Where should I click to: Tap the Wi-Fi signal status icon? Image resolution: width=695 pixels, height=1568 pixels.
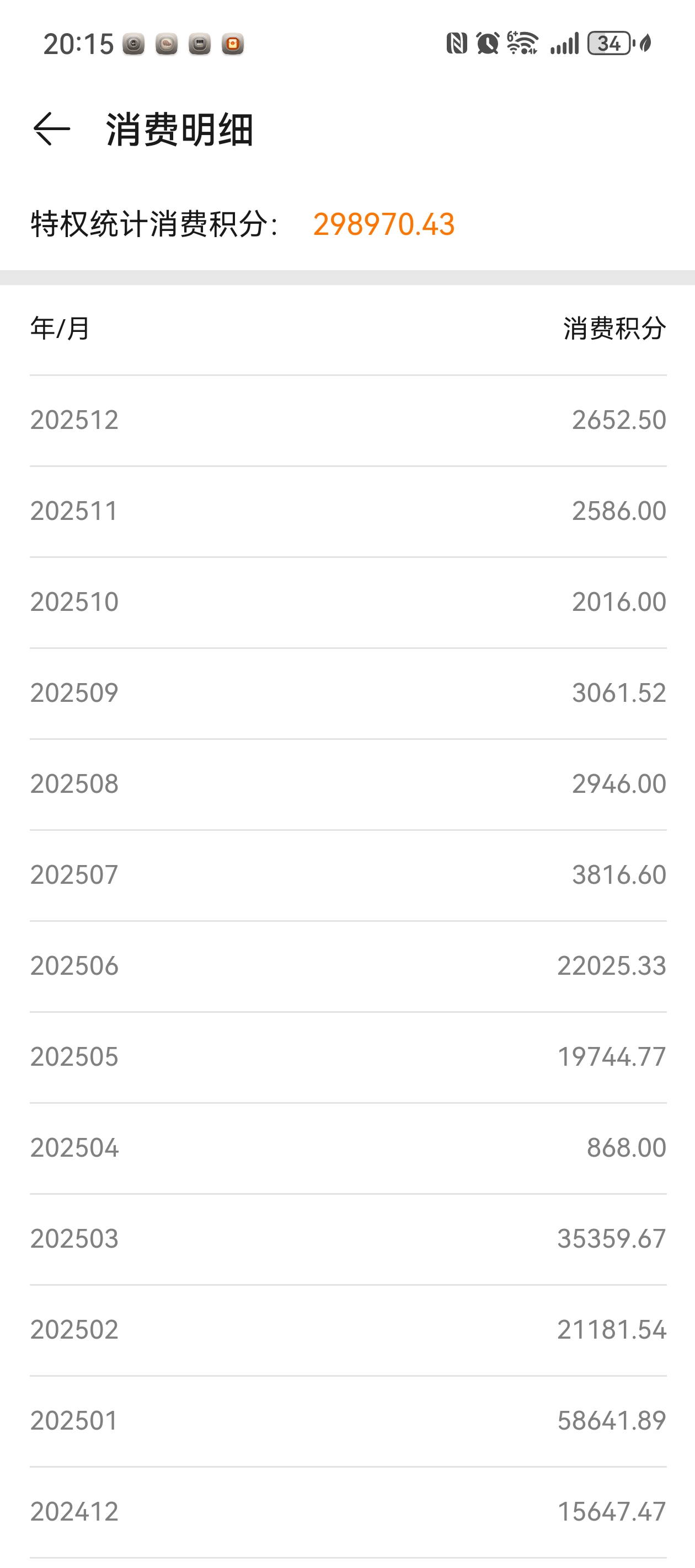pos(522,44)
